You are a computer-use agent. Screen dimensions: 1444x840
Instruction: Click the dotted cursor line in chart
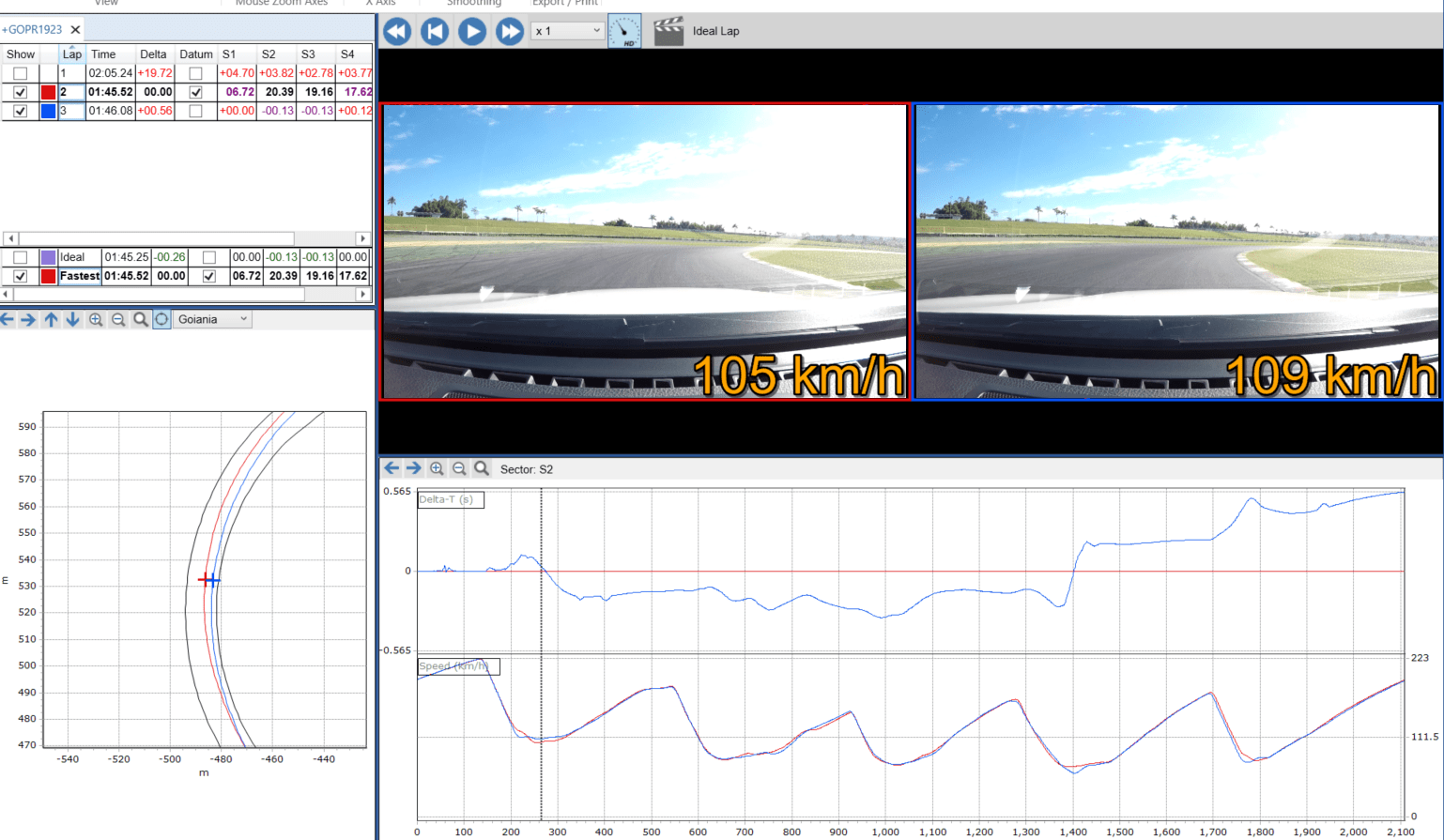point(541,655)
